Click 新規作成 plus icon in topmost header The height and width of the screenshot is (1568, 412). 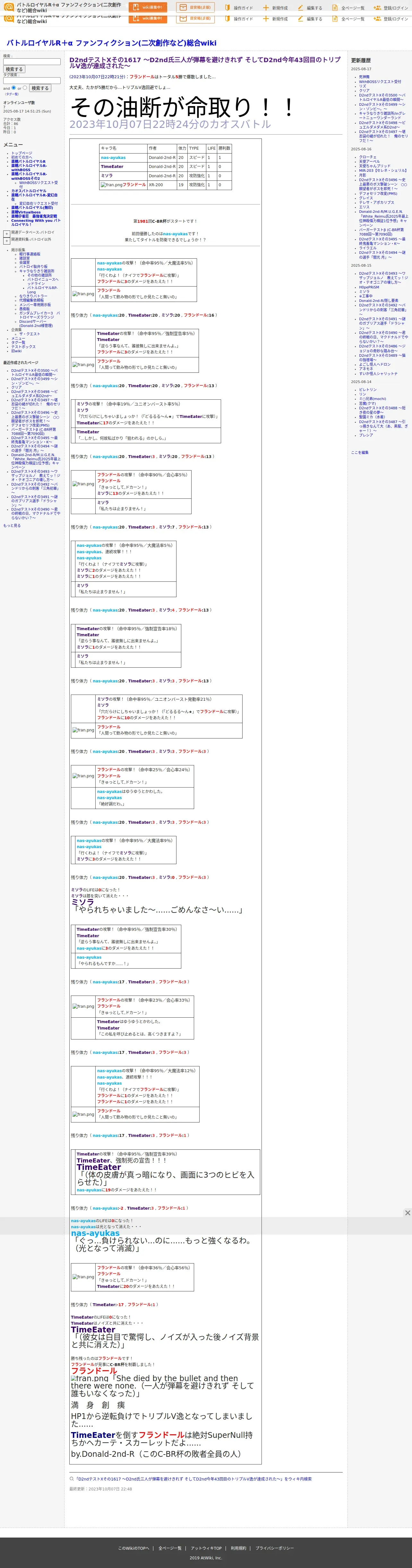click(x=266, y=8)
